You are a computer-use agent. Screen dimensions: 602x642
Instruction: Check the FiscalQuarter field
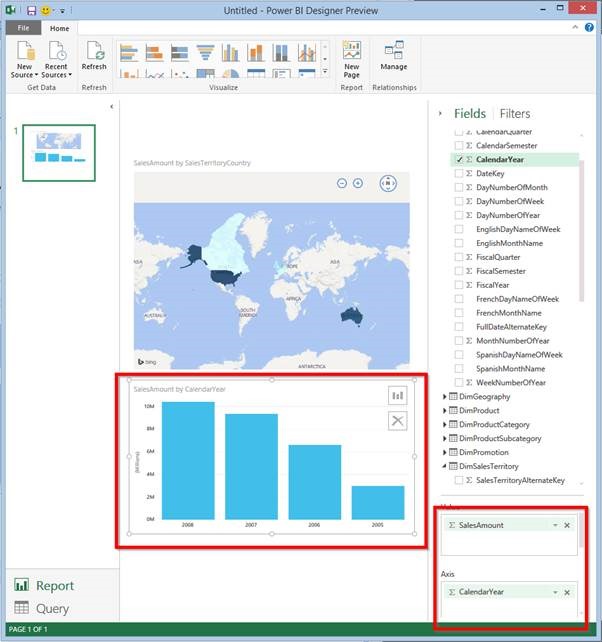(x=459, y=257)
